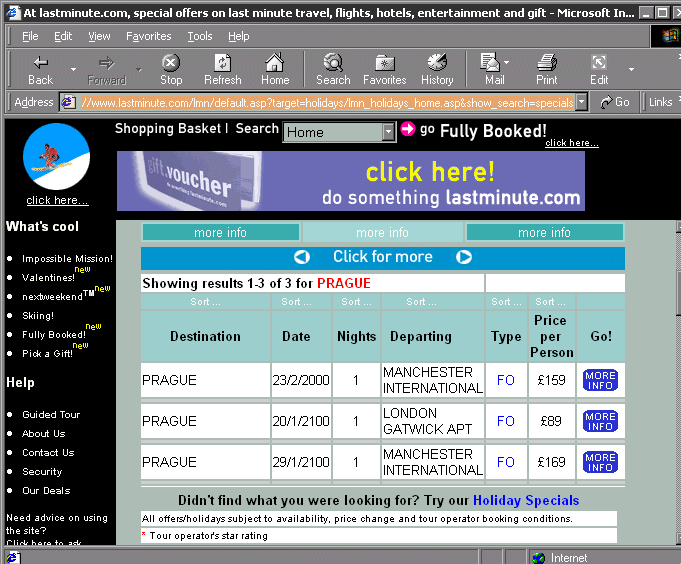This screenshot has width=681, height=564.
Task: Click the Mail toolbar icon
Action: pos(490,62)
